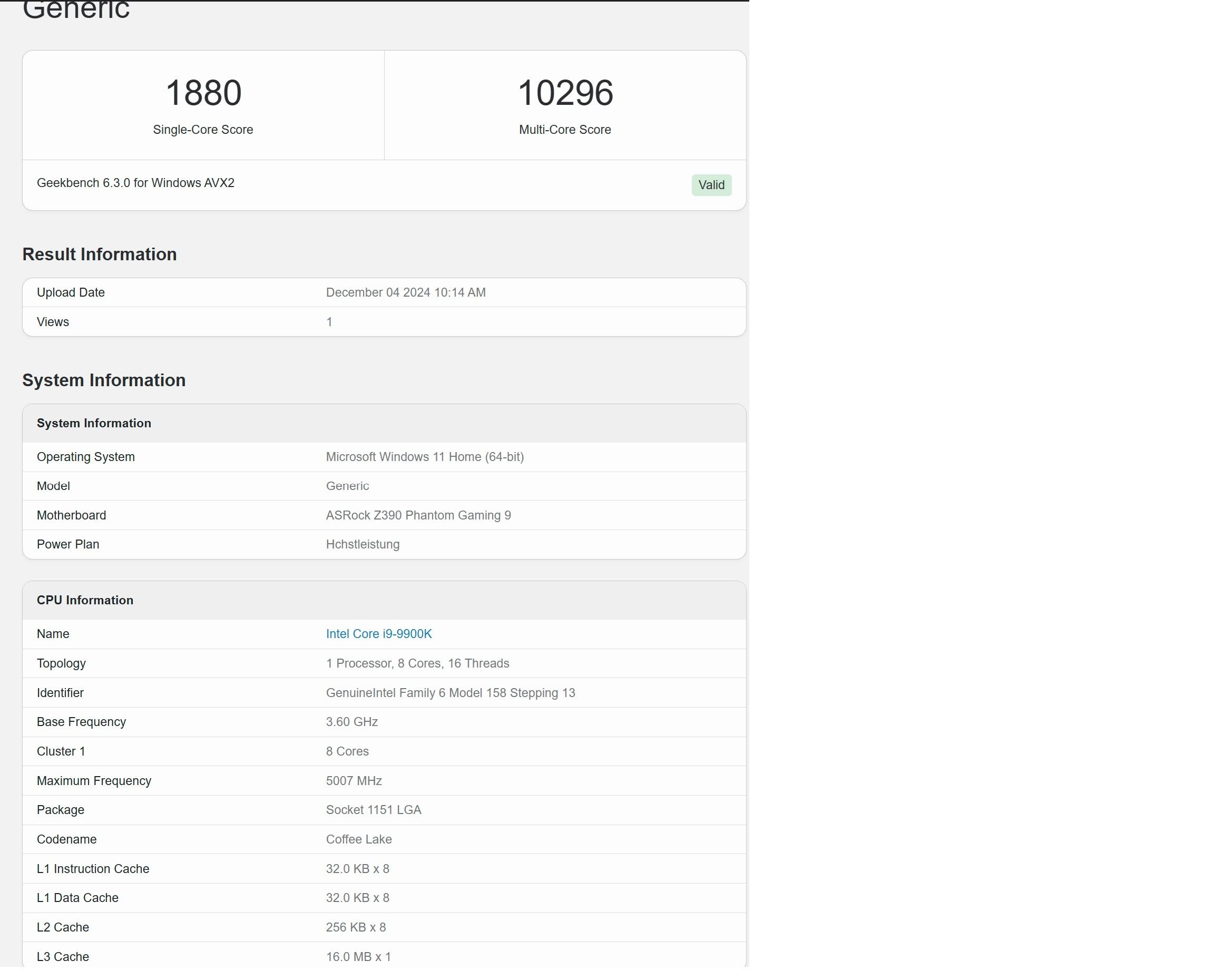Click the upload date value December 04 2024
The height and width of the screenshot is (980, 1214).
[405, 292]
